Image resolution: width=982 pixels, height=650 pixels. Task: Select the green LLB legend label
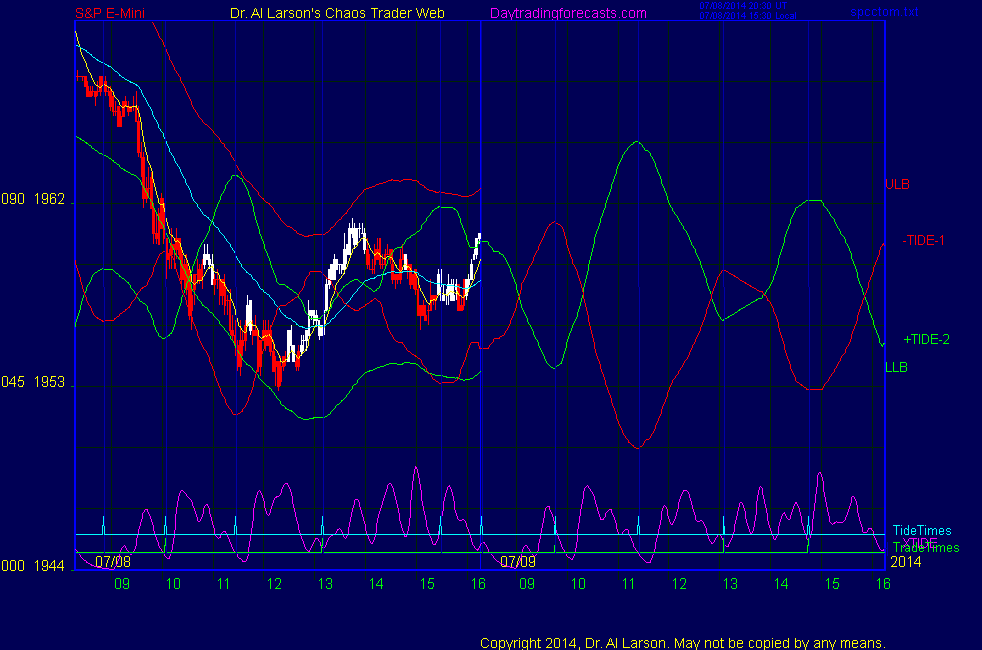pos(896,367)
